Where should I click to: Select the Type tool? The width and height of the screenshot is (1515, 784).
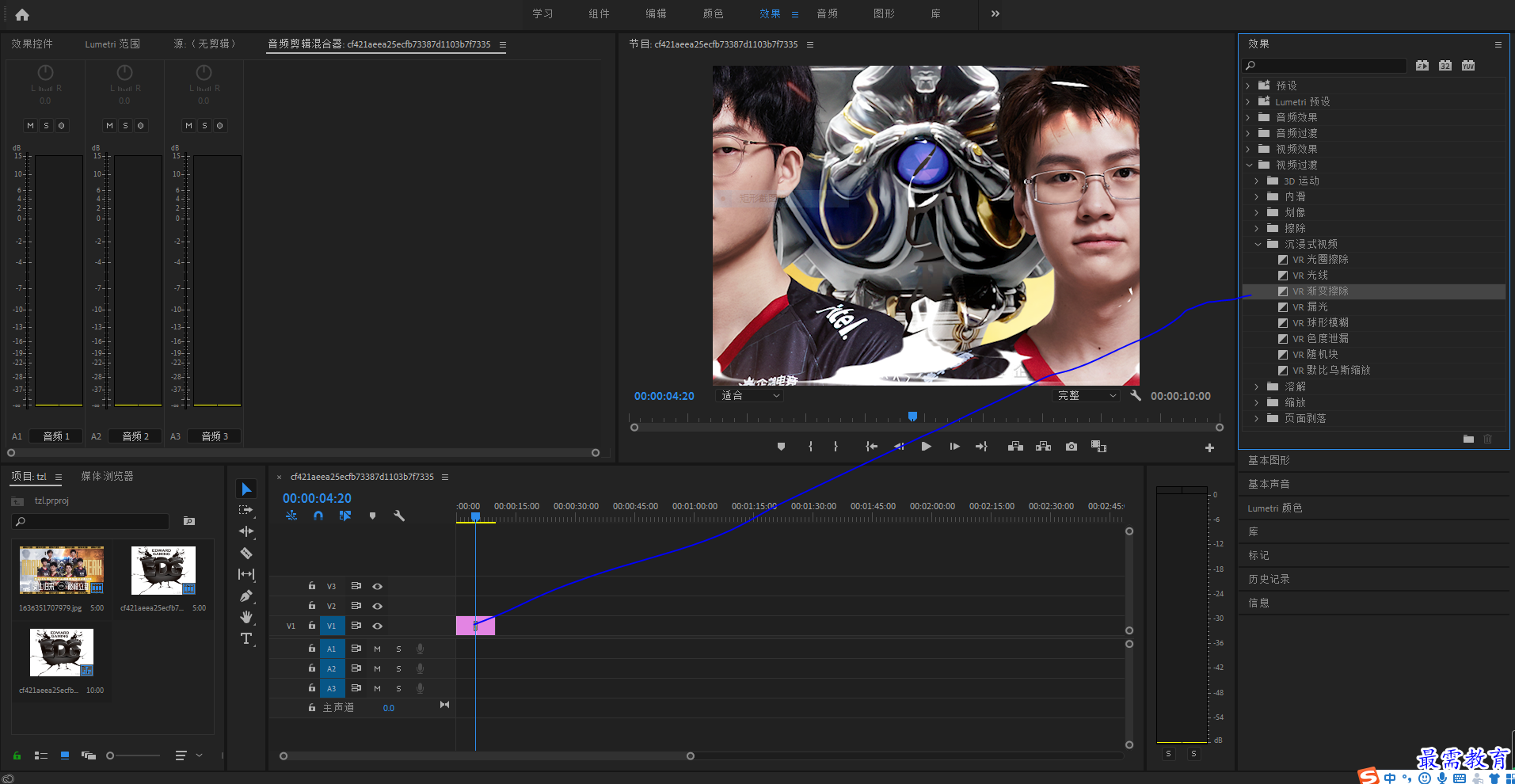point(246,638)
